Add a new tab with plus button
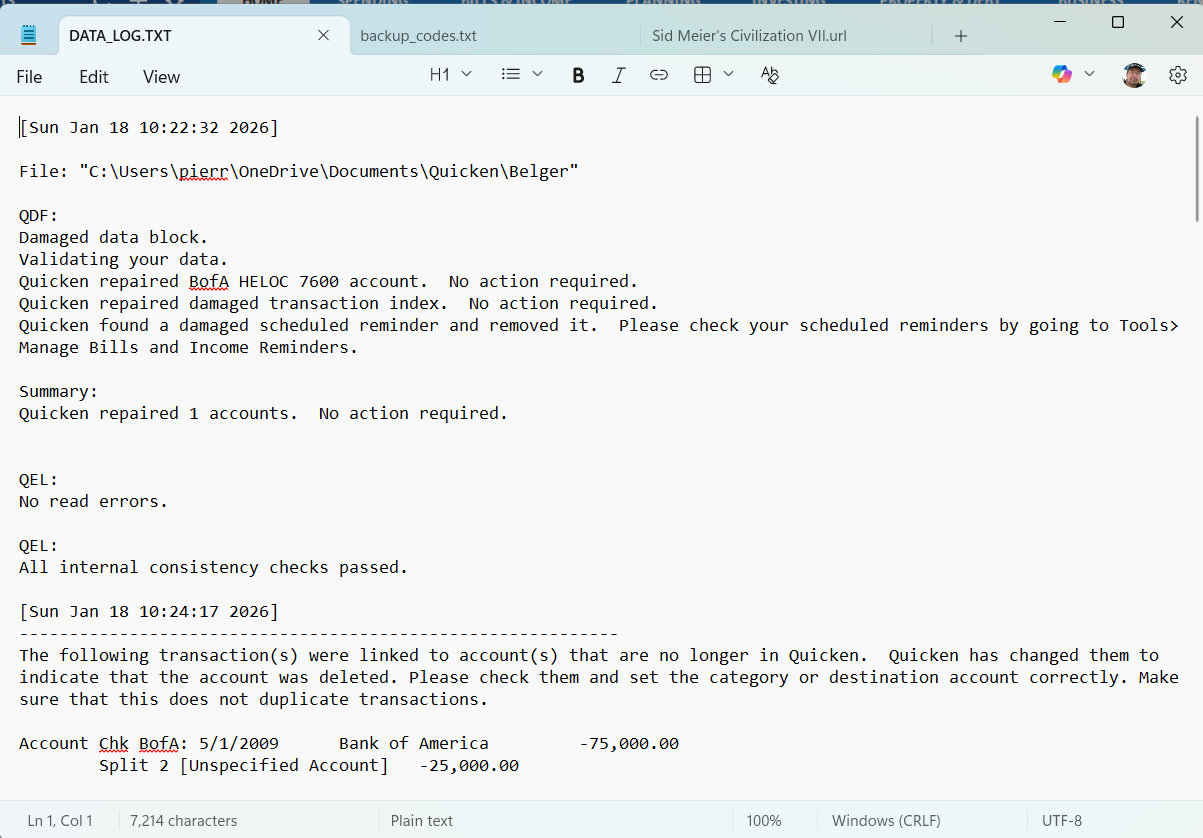Screen dimensions: 1203x838 pos(960,36)
